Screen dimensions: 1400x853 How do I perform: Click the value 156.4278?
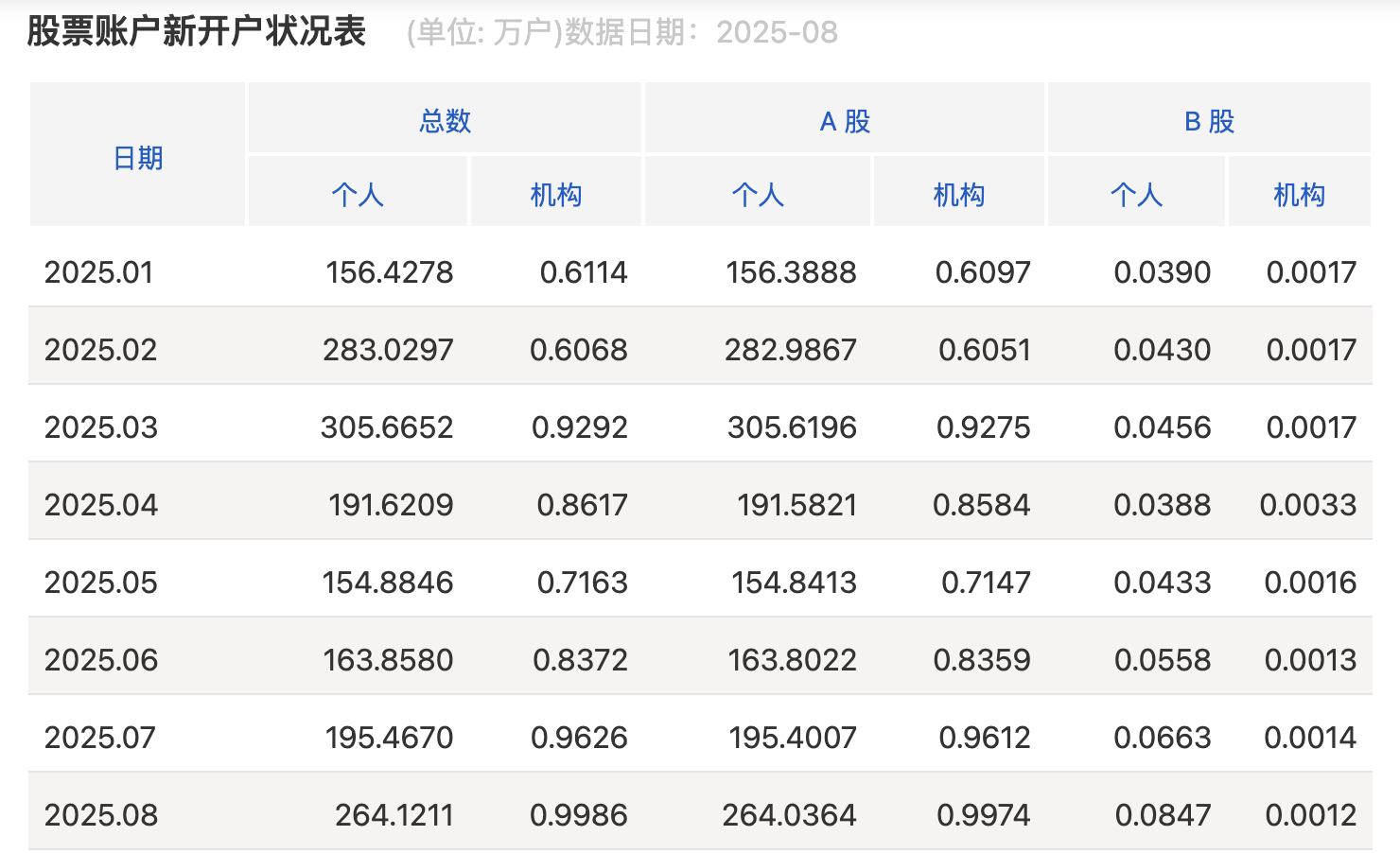point(390,272)
